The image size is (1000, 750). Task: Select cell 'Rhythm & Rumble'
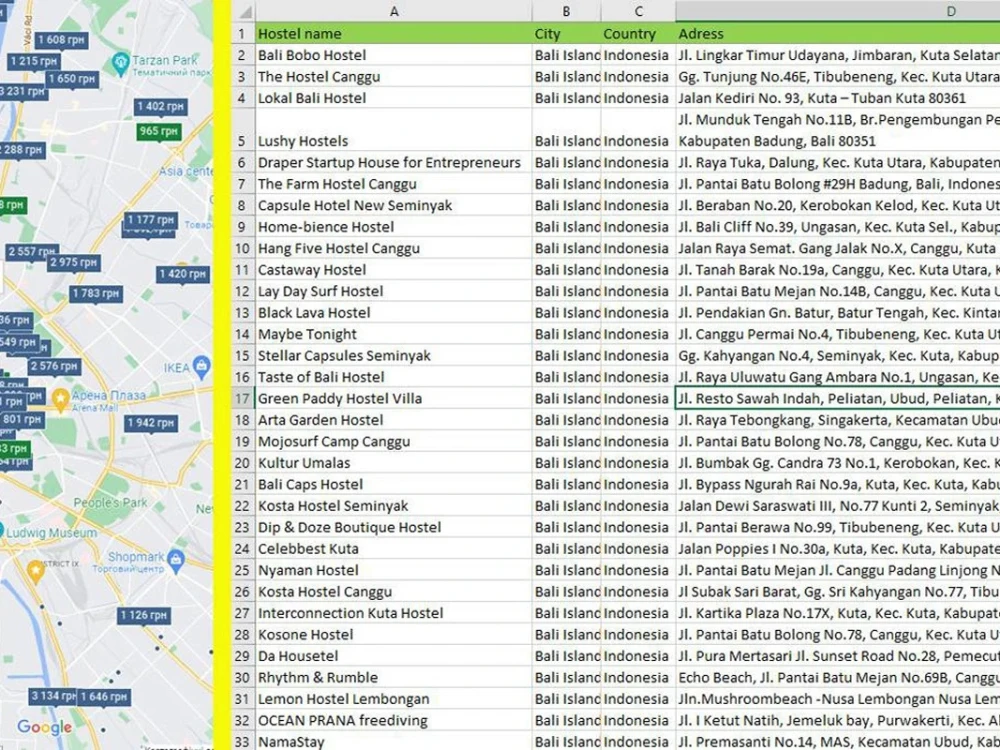point(393,678)
